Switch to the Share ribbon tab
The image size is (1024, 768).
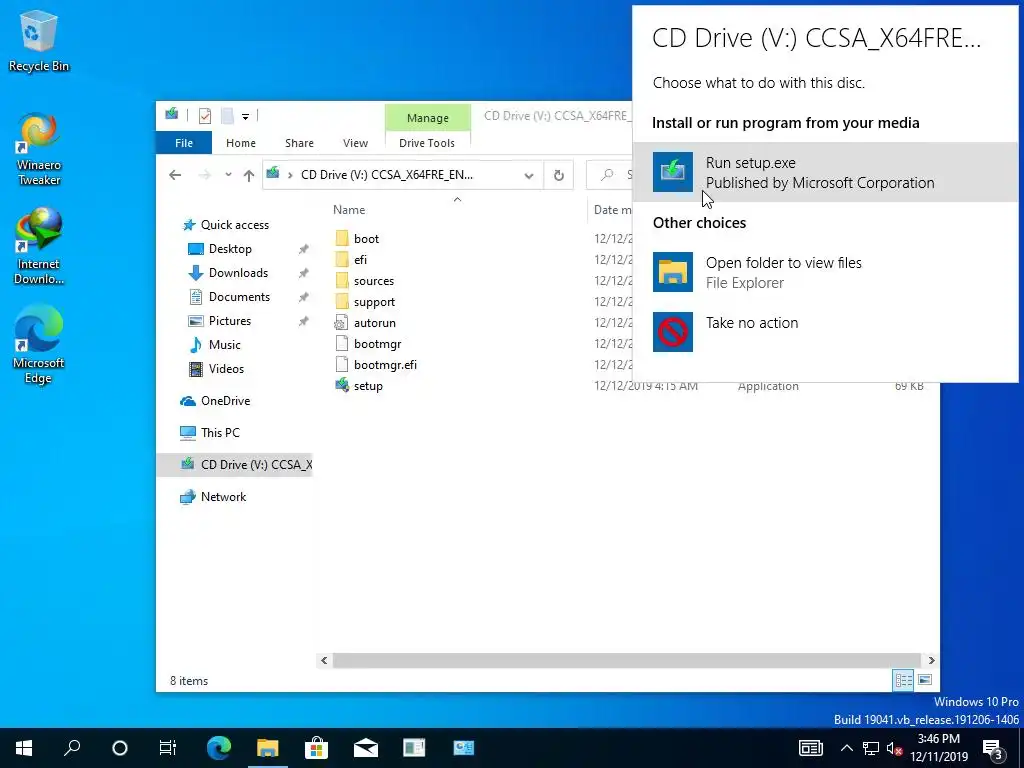tap(299, 142)
